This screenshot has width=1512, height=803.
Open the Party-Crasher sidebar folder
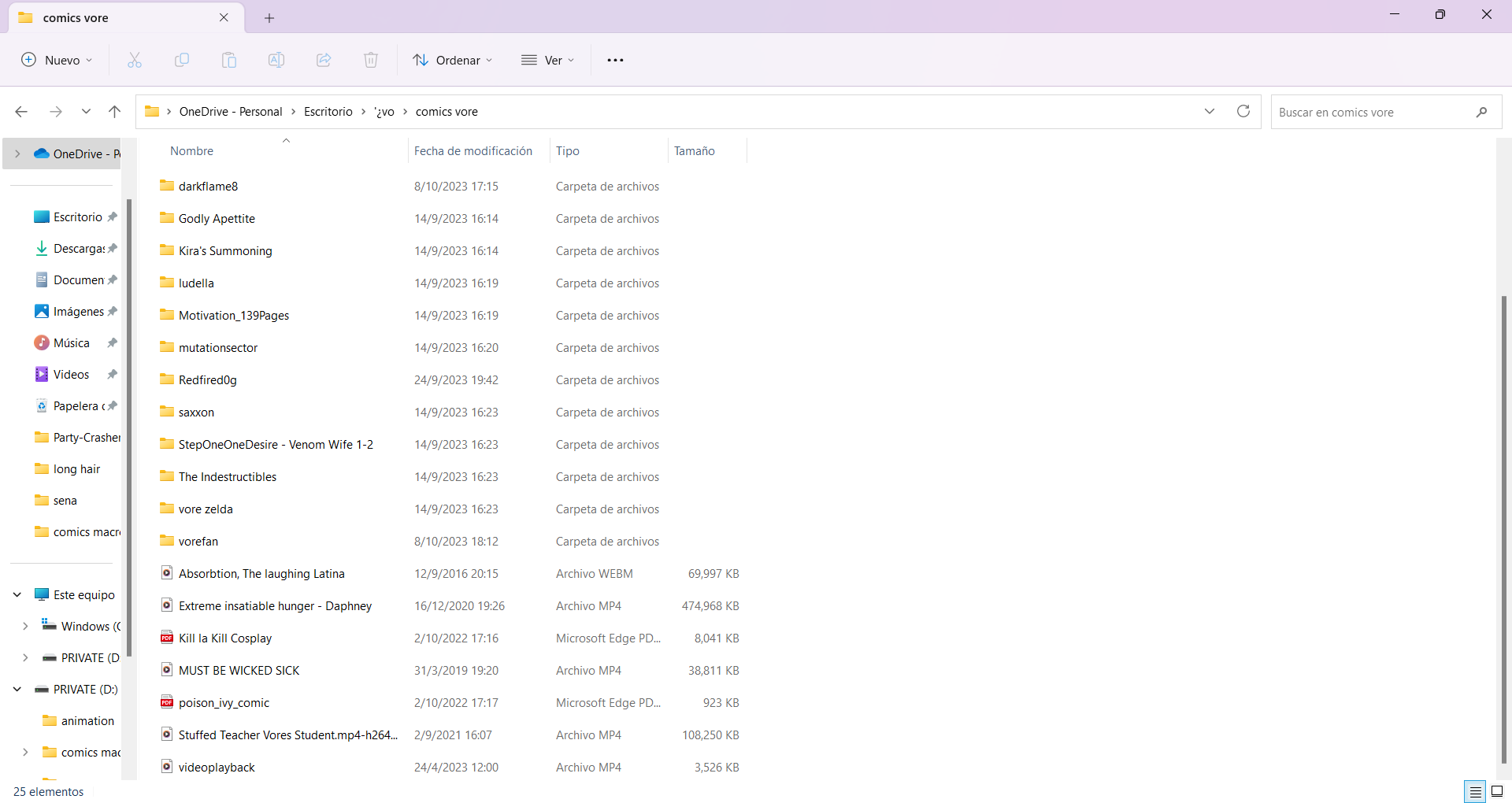(x=76, y=438)
